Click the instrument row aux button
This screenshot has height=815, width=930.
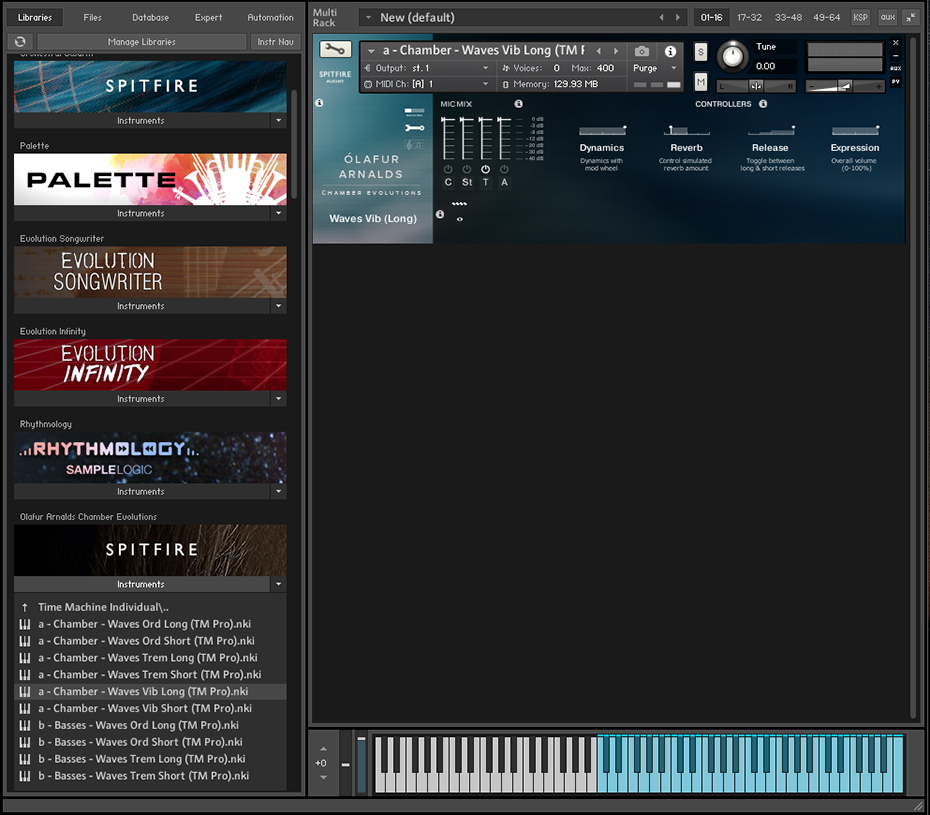(x=896, y=68)
